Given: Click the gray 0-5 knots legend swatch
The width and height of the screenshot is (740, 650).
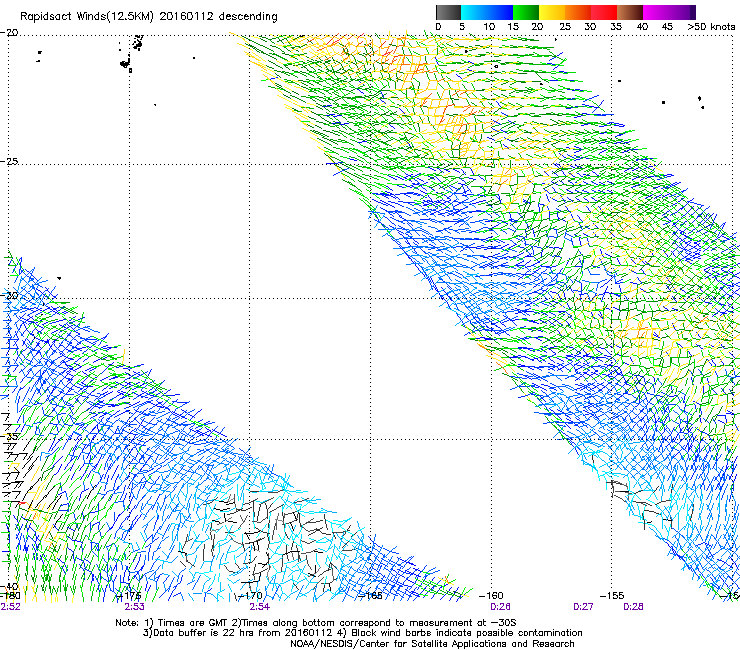Looking at the screenshot, I should click(x=448, y=12).
